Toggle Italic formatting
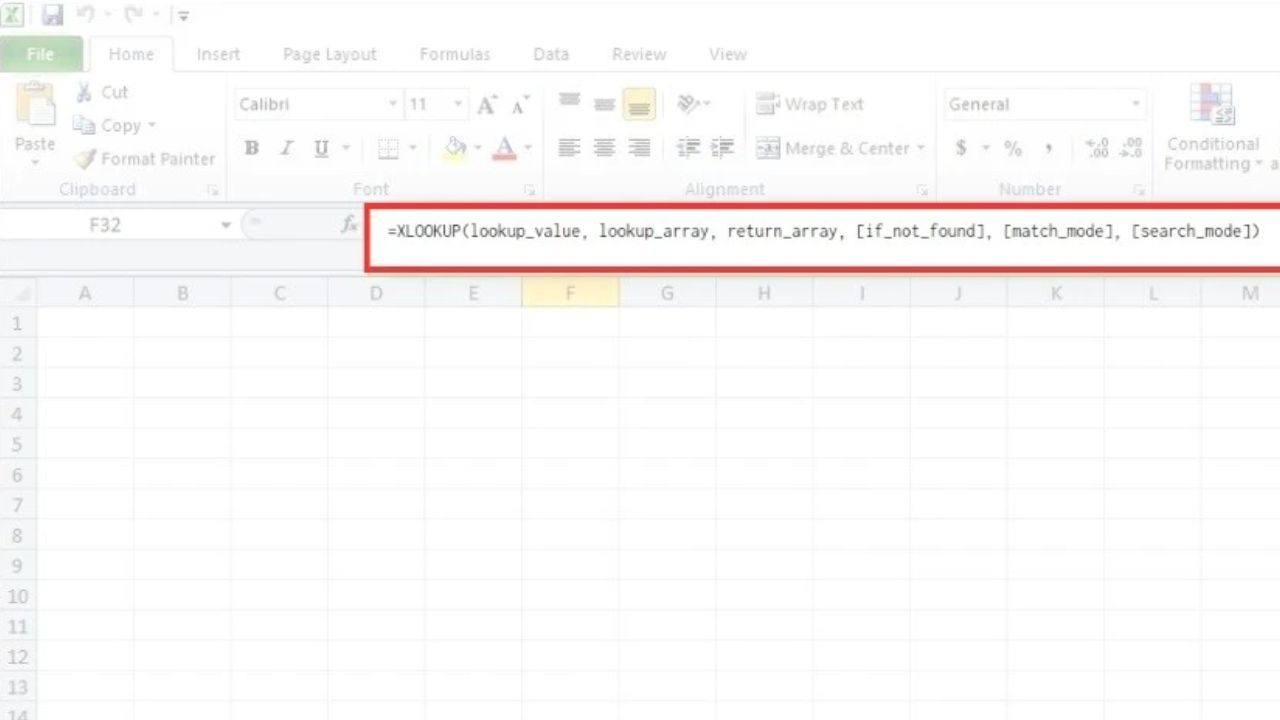 pyautogui.click(x=286, y=148)
